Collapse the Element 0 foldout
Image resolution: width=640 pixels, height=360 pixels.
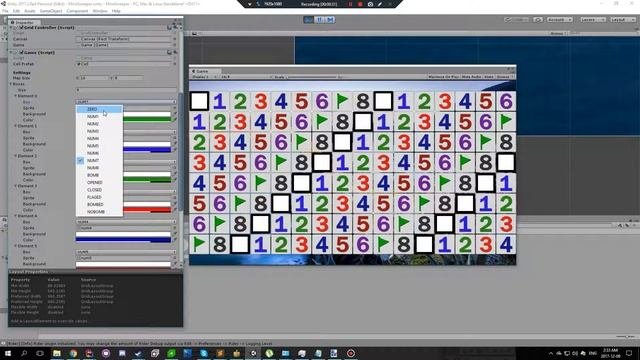(x=16, y=96)
